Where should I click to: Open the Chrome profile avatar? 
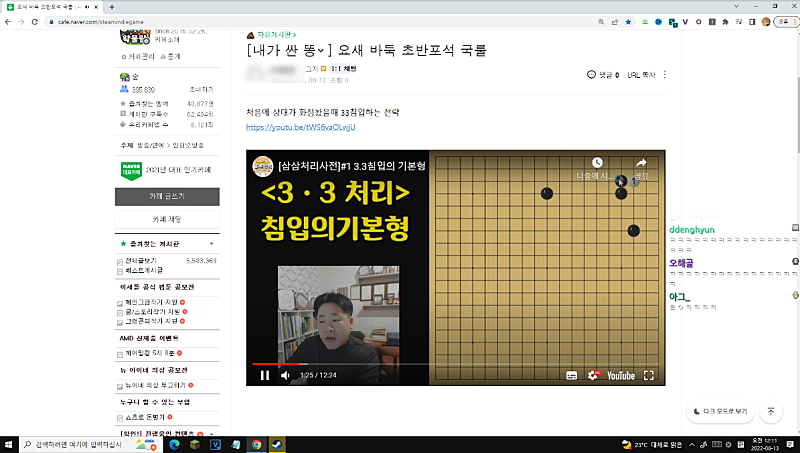pos(765,22)
